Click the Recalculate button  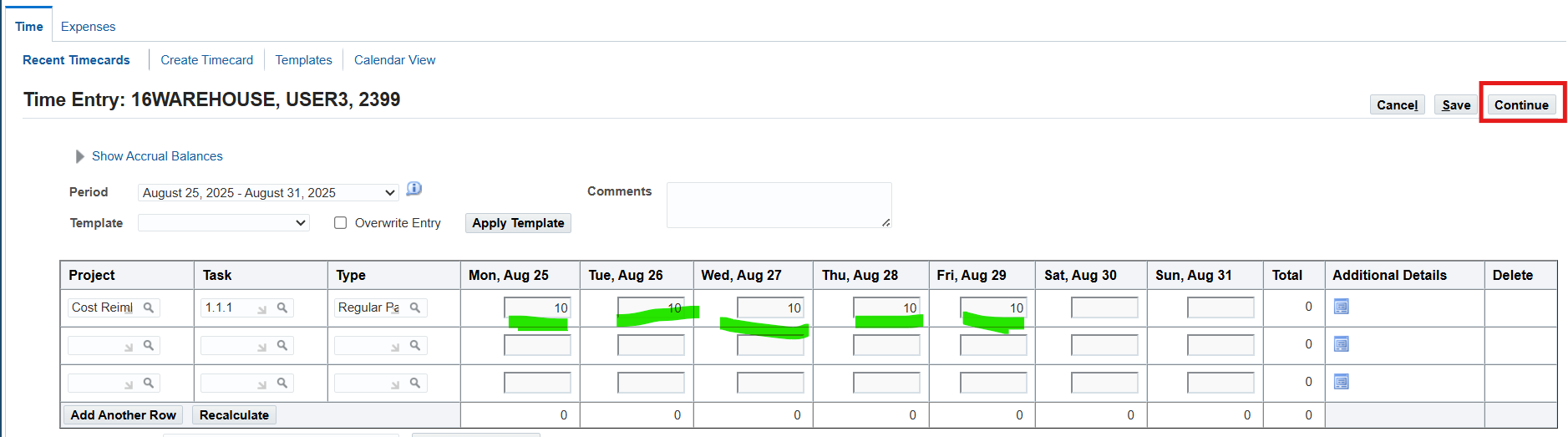coord(234,415)
